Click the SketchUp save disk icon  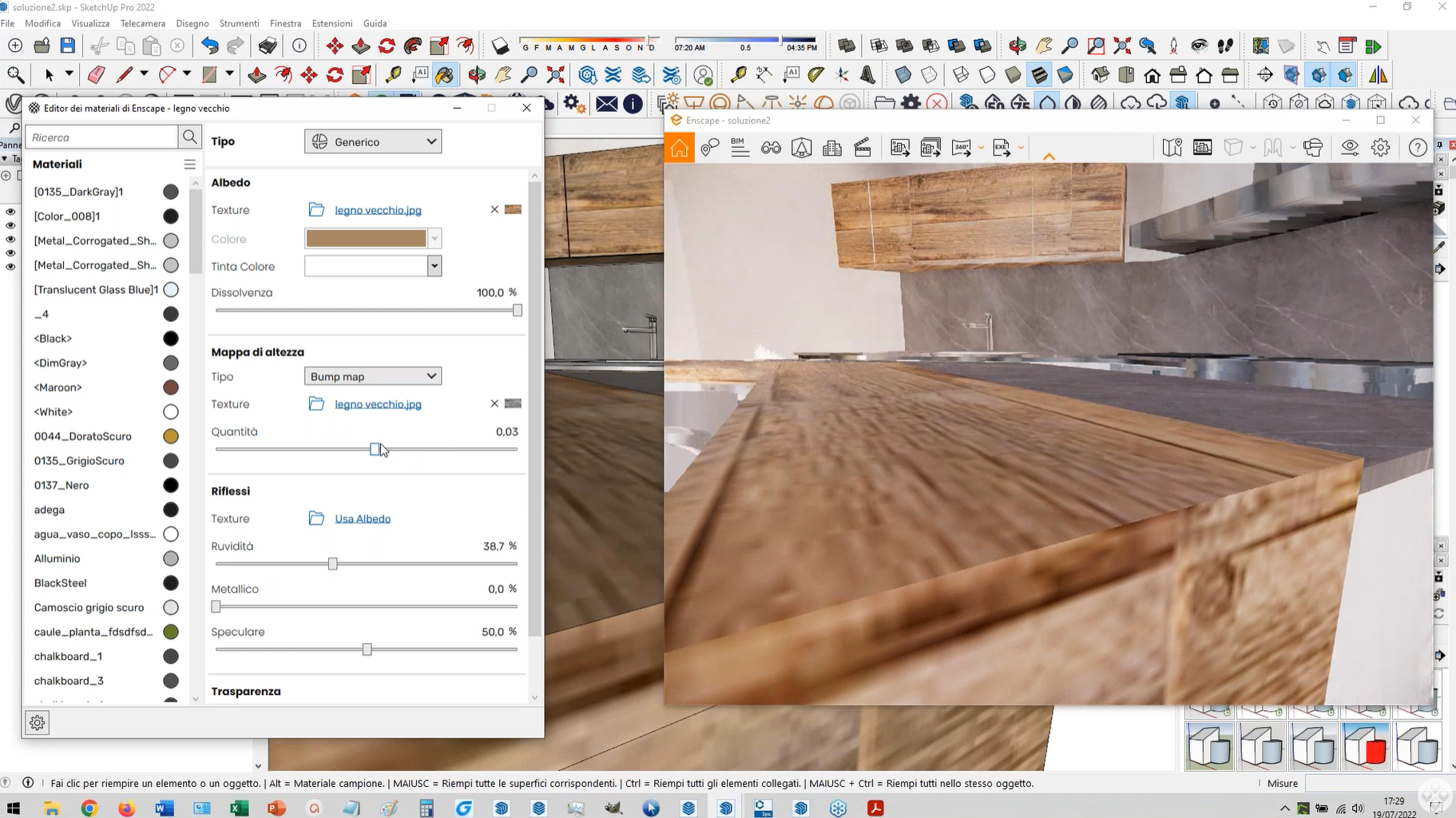coord(68,46)
